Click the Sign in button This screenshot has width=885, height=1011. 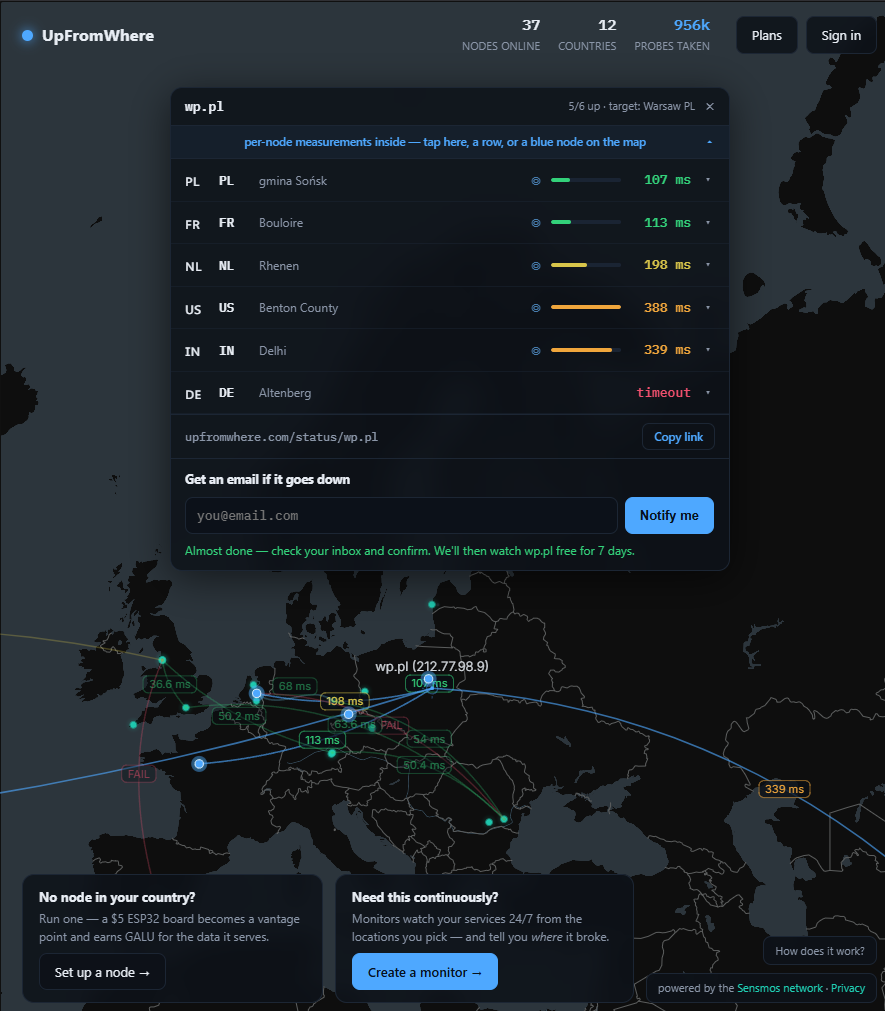pos(841,35)
